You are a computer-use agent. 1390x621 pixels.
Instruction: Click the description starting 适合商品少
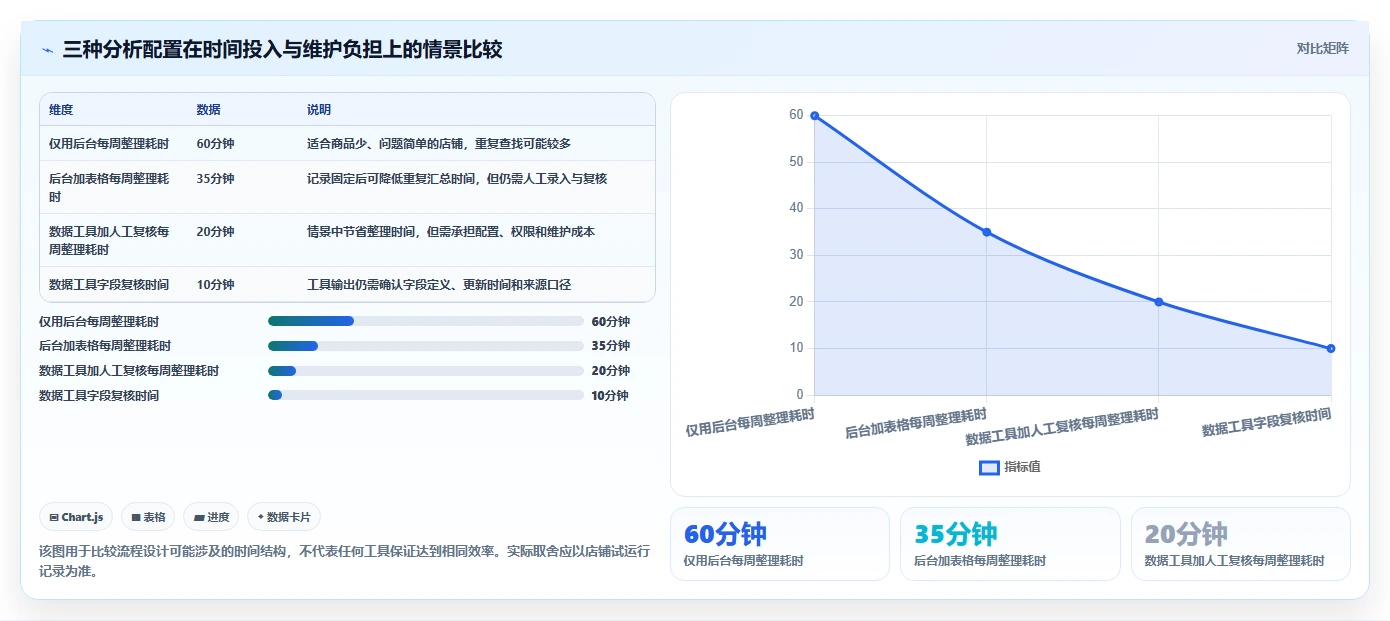click(439, 144)
